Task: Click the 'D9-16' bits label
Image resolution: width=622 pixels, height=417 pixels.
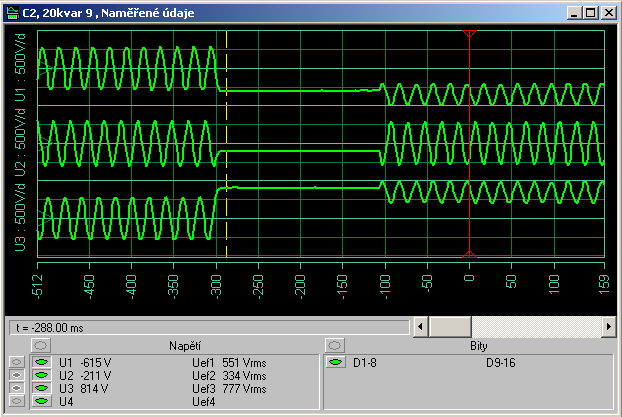Action: click(x=501, y=363)
